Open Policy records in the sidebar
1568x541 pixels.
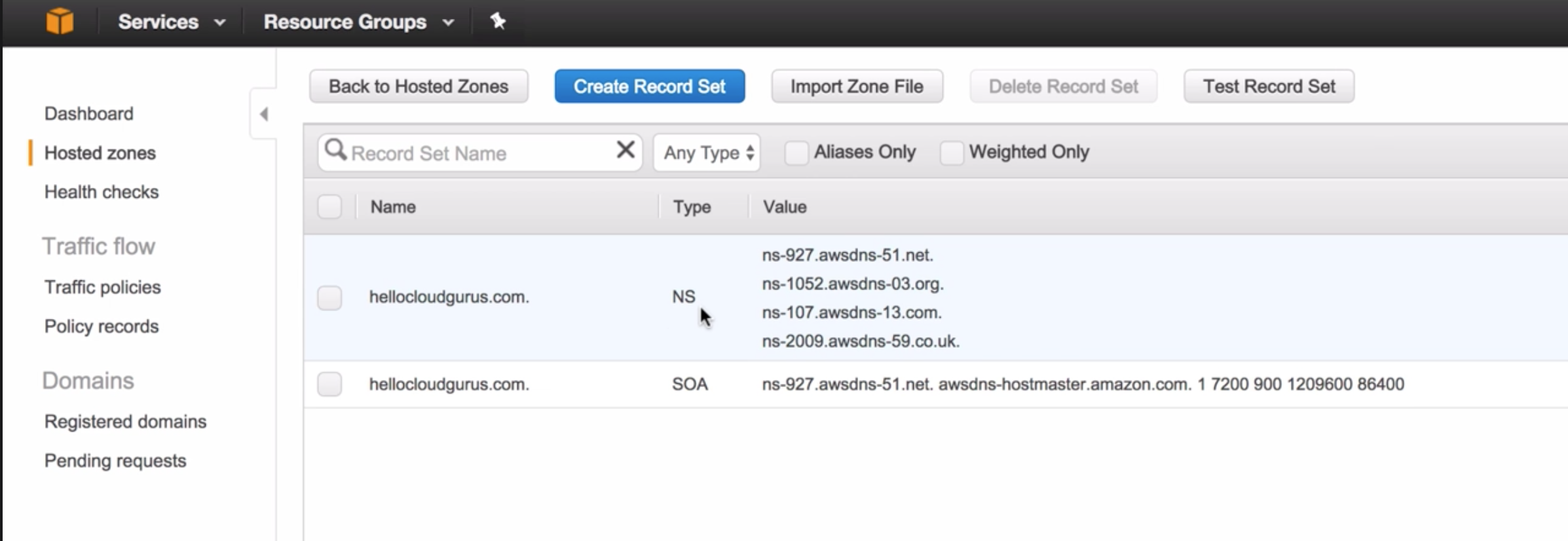click(x=102, y=327)
